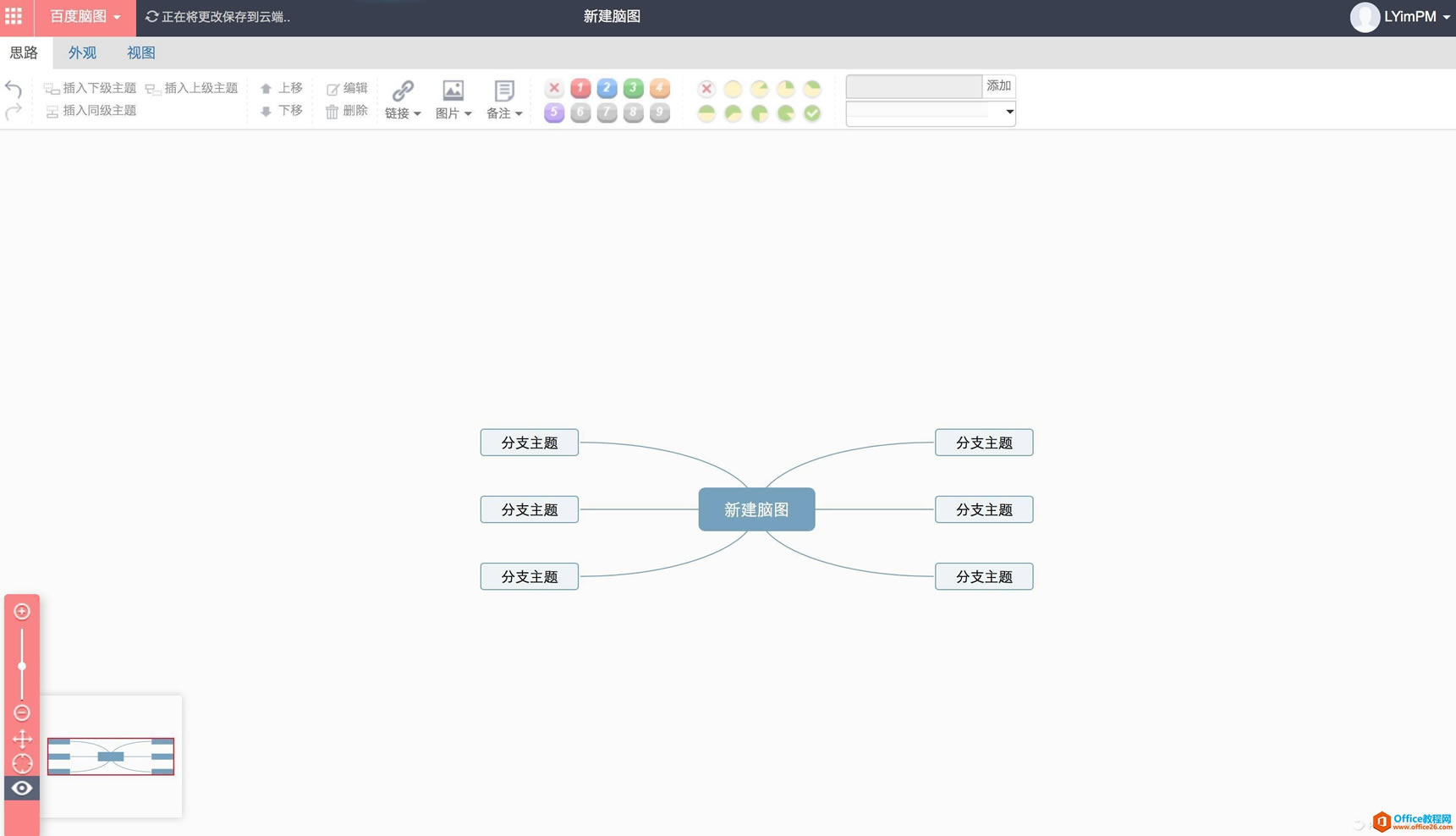
Task: Set progress to one-eighth done
Action: pyautogui.click(x=760, y=88)
